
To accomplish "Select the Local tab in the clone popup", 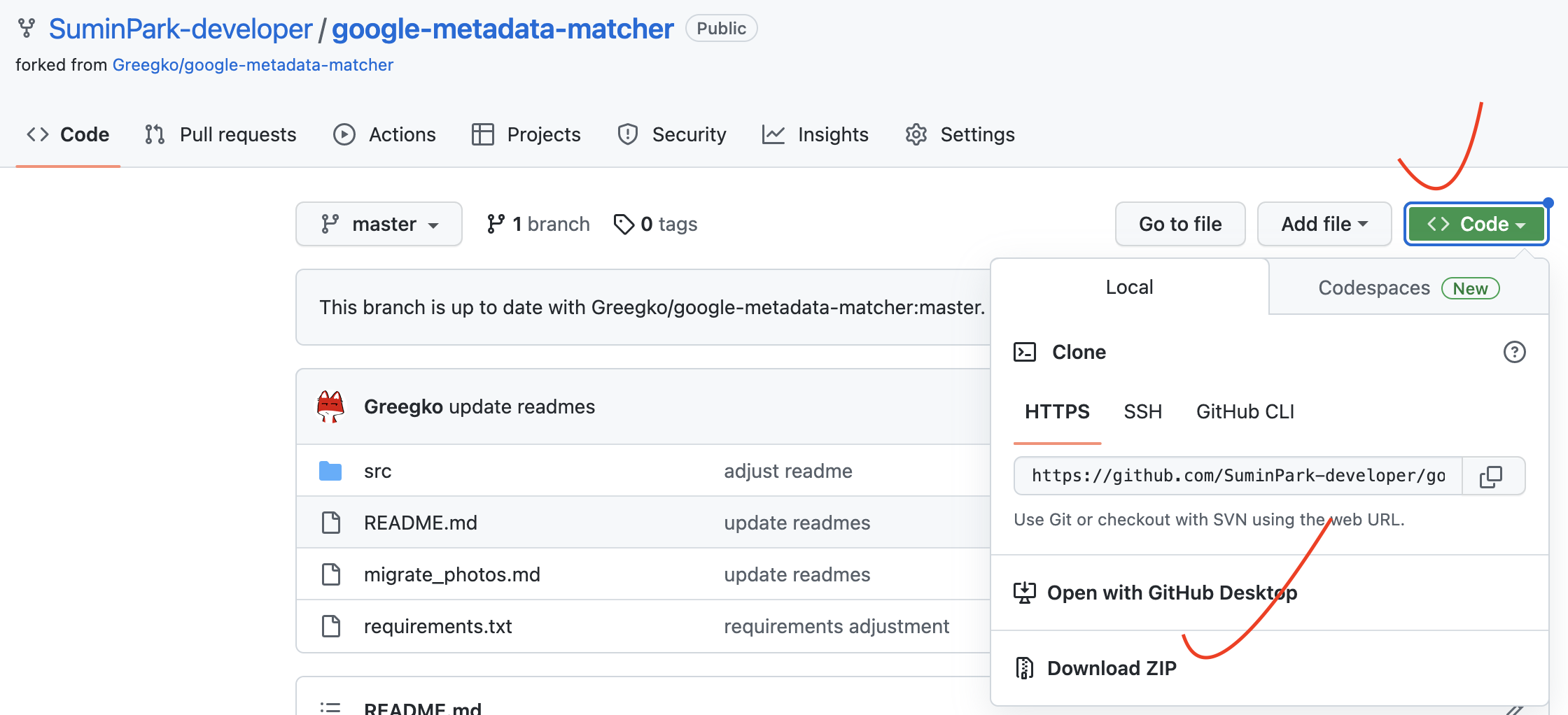I will [x=1129, y=287].
